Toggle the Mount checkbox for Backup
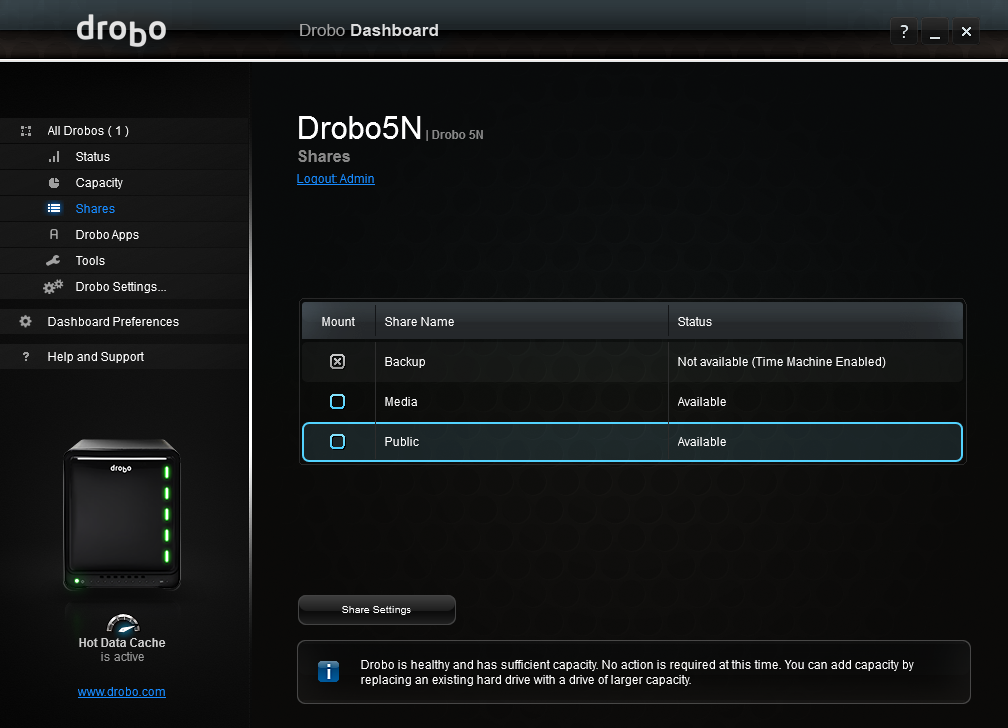Screen dimensions: 1008x728 tap(338, 361)
